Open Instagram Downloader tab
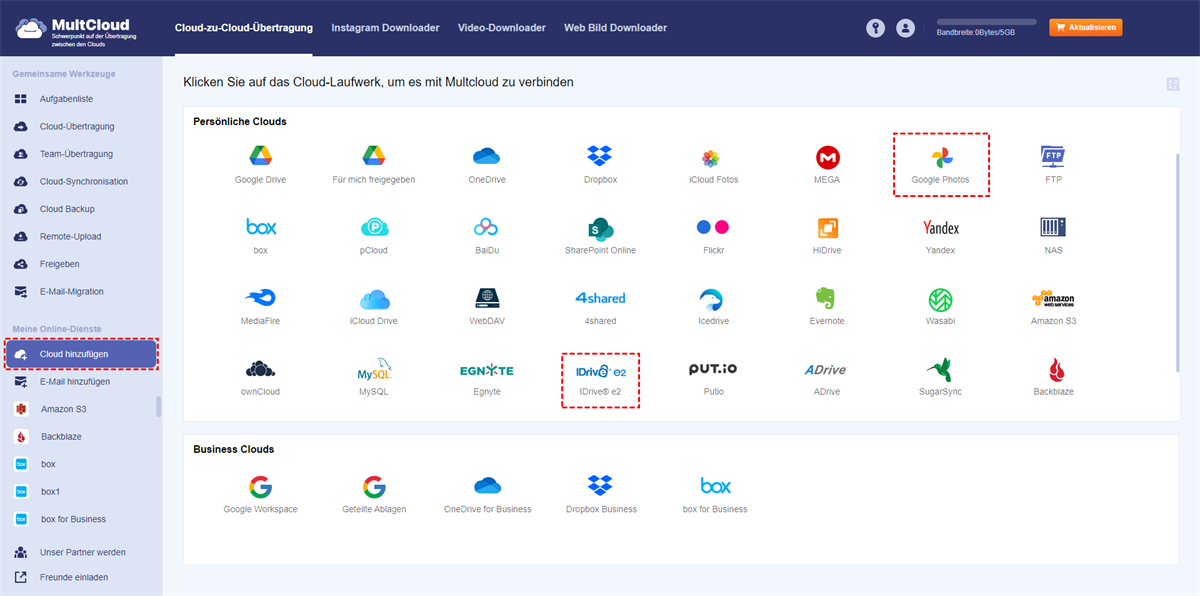1200x596 pixels. (385, 28)
